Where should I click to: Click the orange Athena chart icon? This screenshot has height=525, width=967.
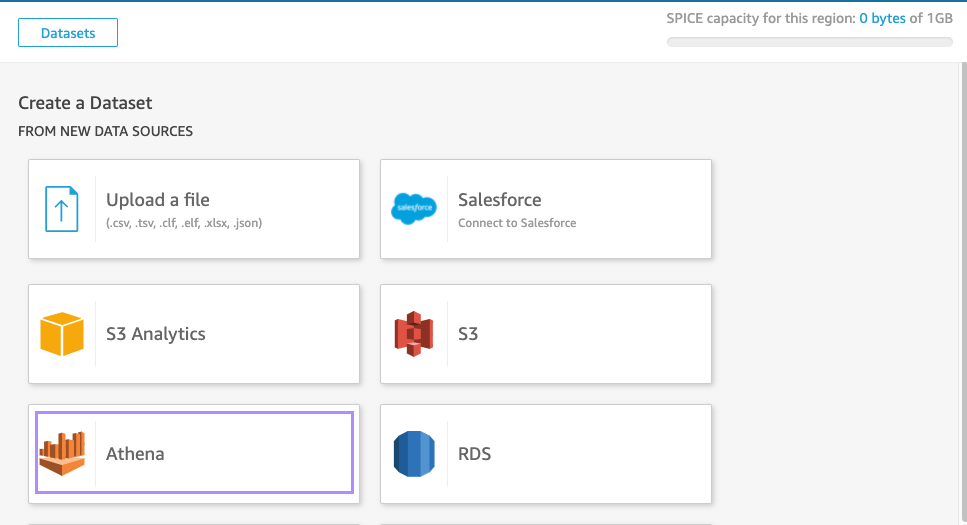pyautogui.click(x=62, y=453)
